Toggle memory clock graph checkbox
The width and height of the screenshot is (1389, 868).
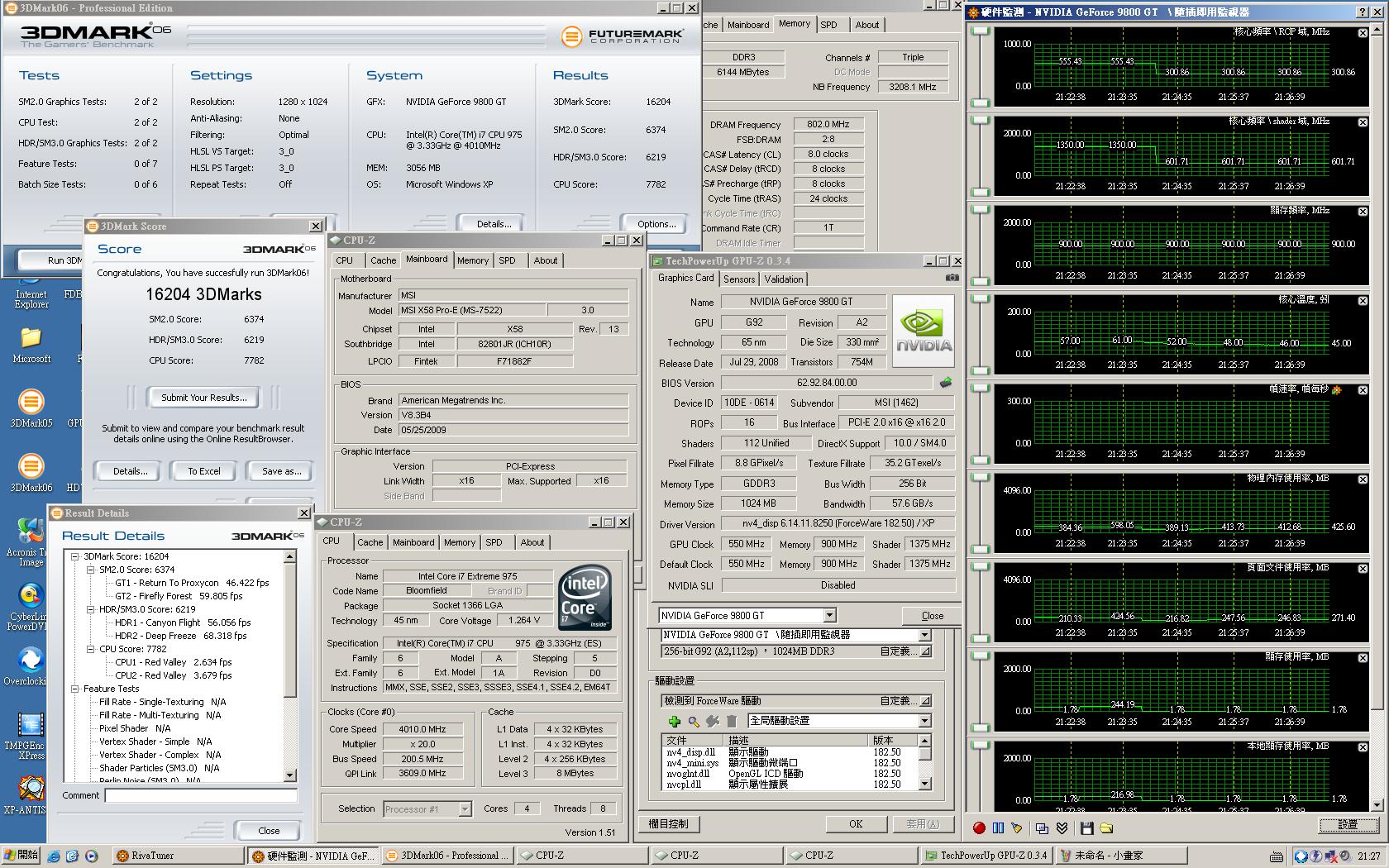tap(1363, 212)
